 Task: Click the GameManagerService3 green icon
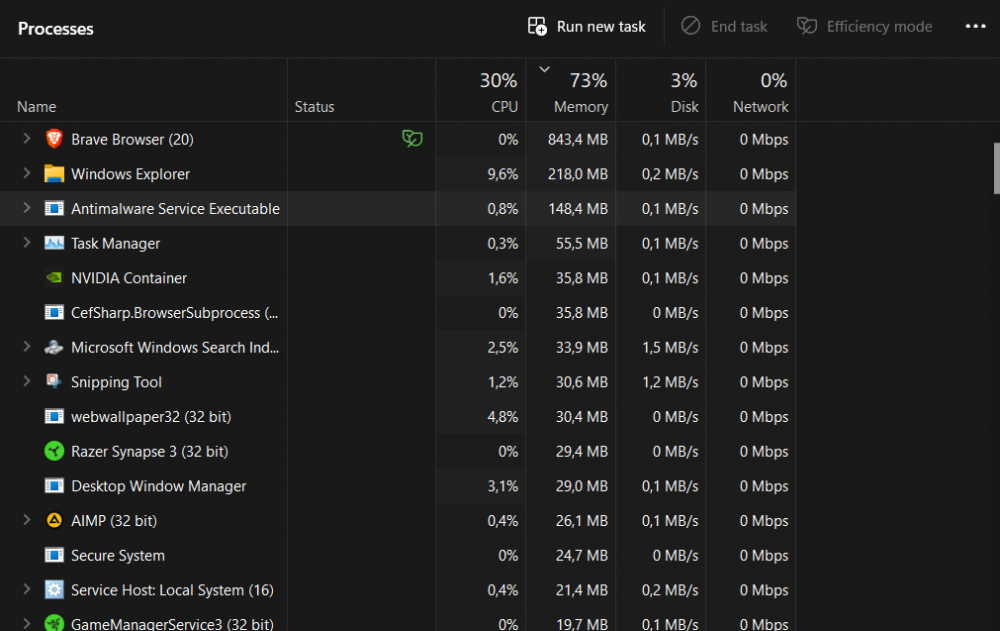tap(54, 623)
